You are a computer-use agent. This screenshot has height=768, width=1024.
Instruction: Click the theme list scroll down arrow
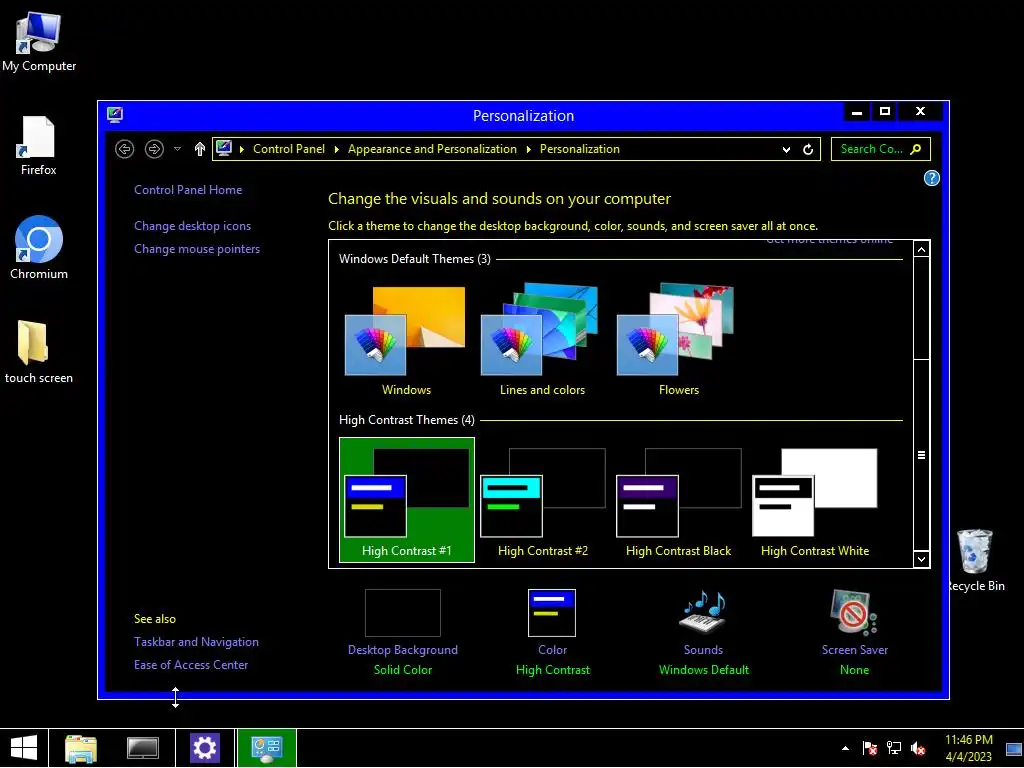click(x=921, y=559)
